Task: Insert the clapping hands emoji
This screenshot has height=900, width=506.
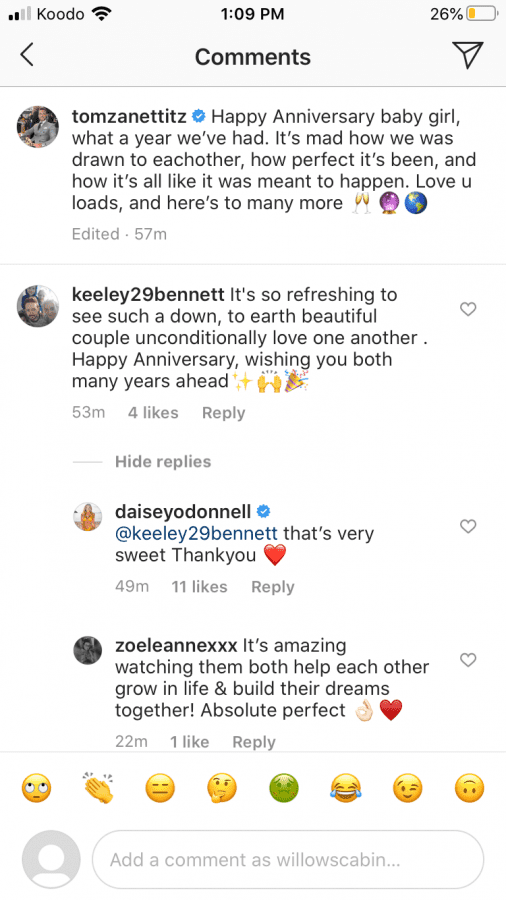Action: (x=98, y=788)
